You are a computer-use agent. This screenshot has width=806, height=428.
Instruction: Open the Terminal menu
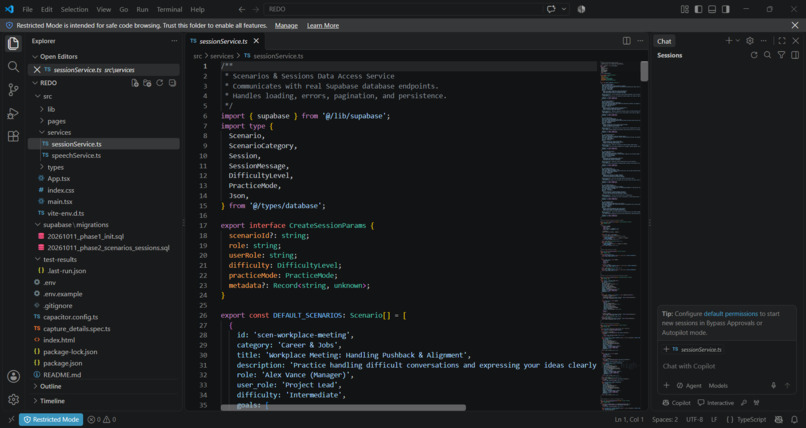(169, 9)
